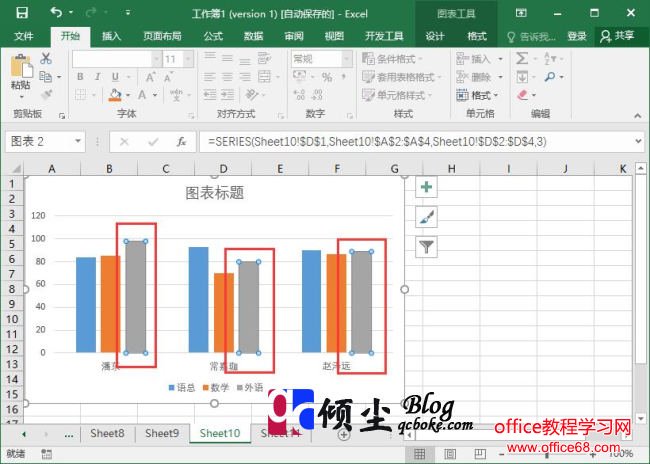Click the borders icon
Screen dimensions: 650x464
81,95
